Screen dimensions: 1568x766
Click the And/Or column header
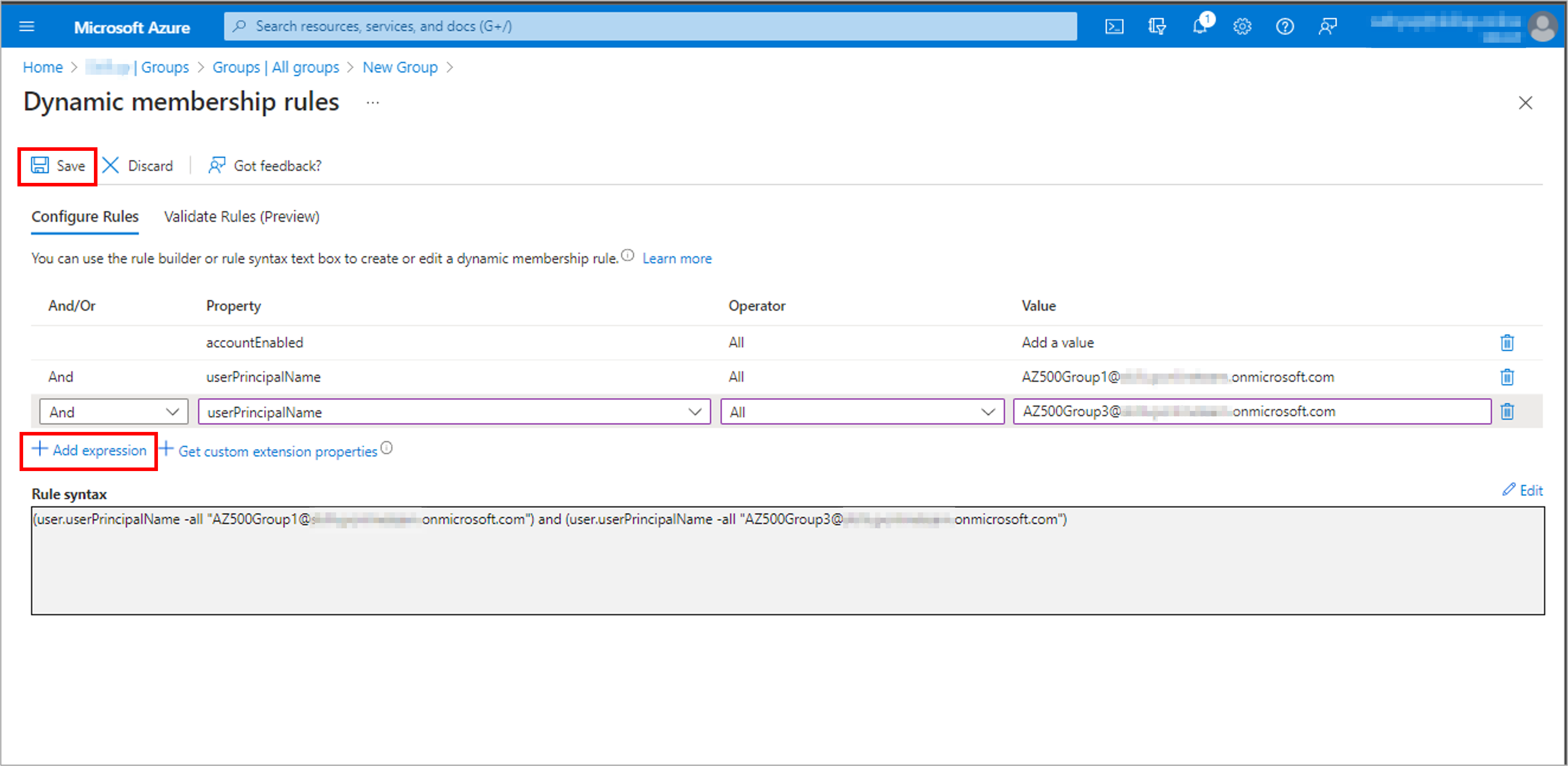72,306
